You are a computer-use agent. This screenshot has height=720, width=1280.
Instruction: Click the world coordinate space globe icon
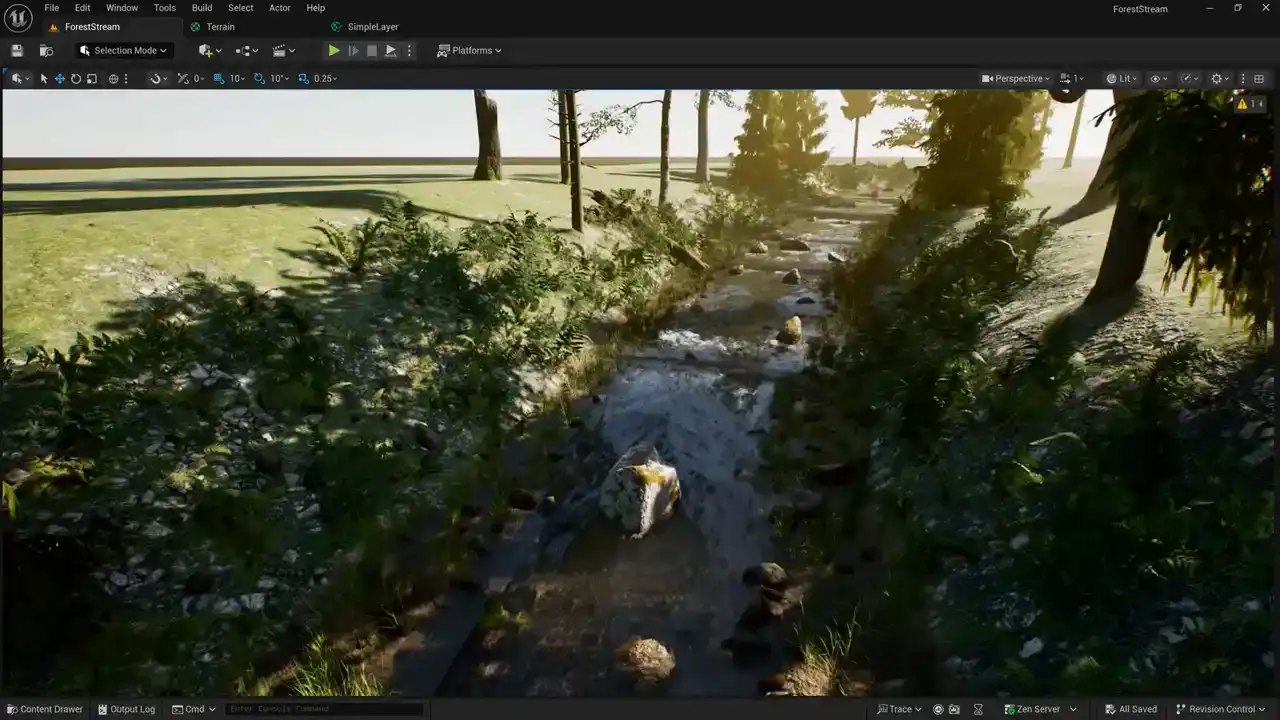pos(113,78)
